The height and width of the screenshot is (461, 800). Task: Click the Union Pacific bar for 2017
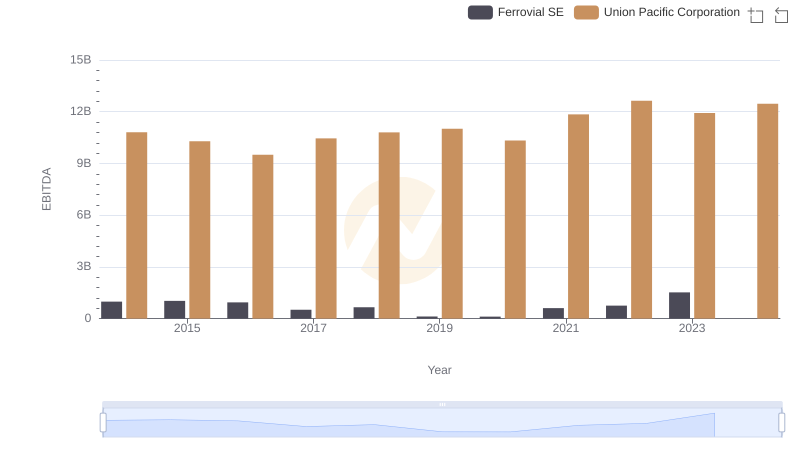pos(326,228)
